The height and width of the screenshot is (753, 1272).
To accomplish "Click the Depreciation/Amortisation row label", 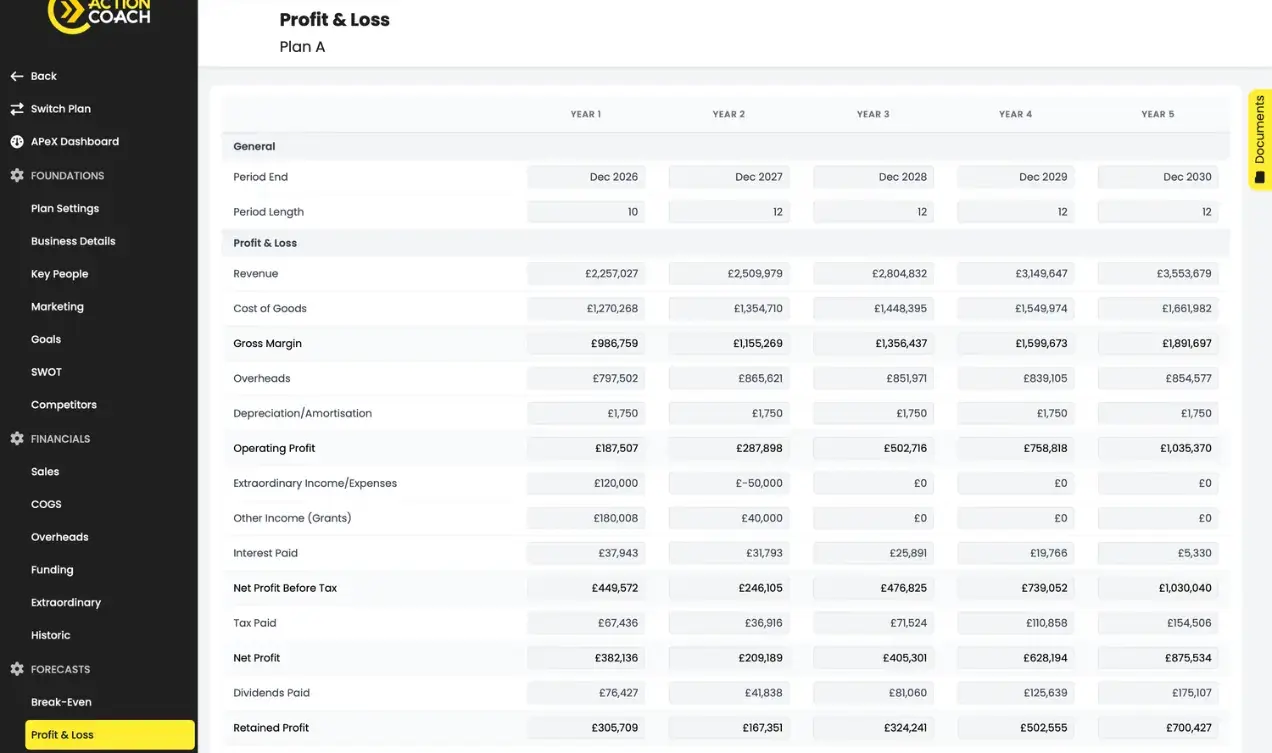I will click(x=302, y=414).
